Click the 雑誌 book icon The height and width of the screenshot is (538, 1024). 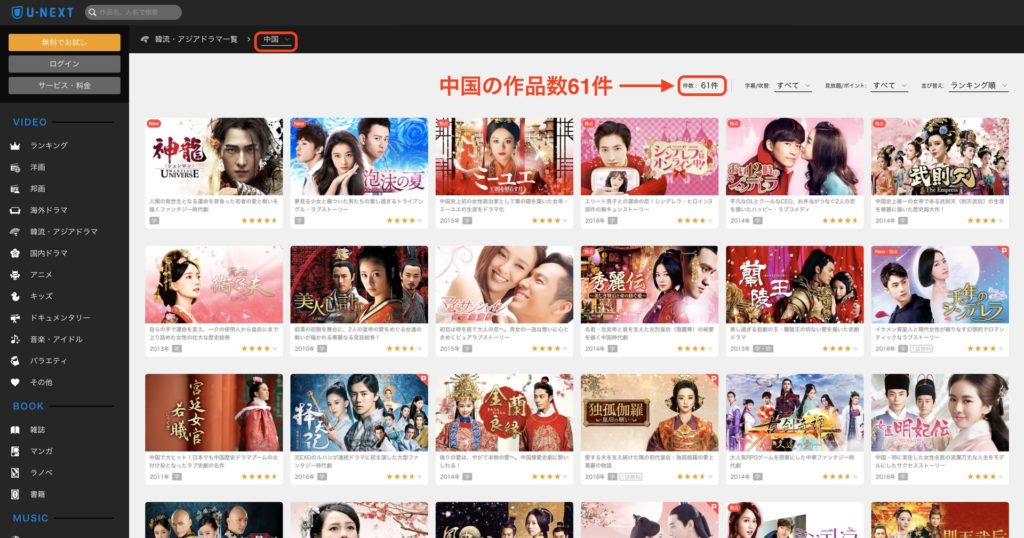pyautogui.click(x=15, y=430)
